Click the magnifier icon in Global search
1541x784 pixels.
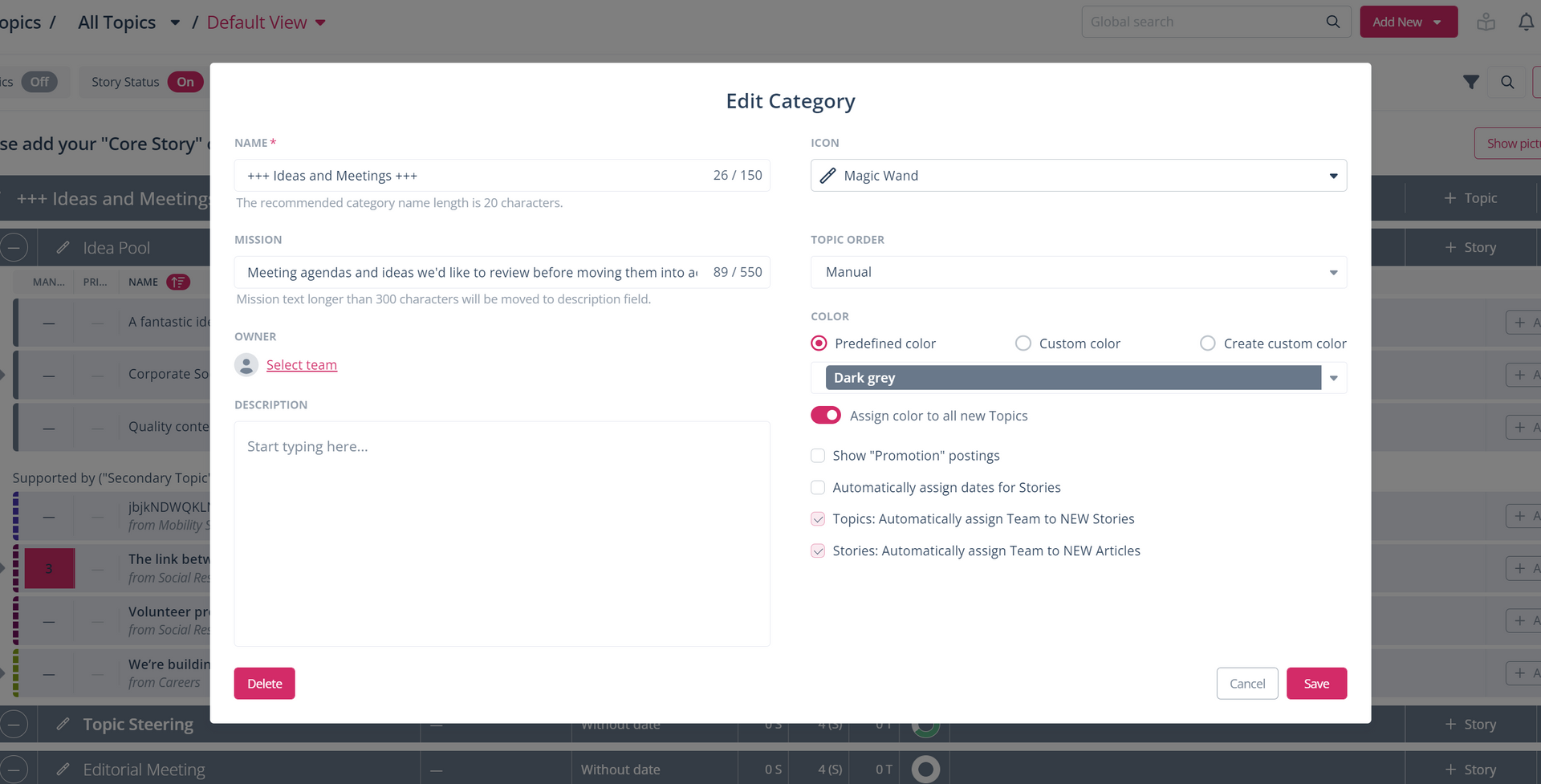(x=1332, y=22)
